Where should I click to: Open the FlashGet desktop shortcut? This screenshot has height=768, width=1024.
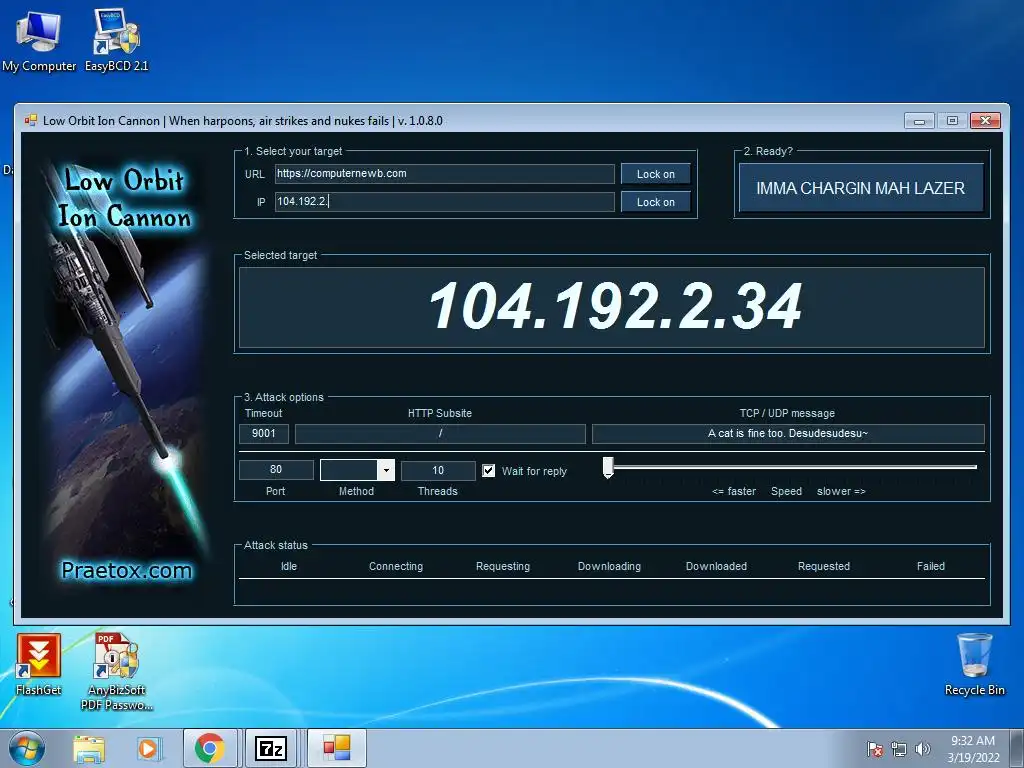point(39,664)
